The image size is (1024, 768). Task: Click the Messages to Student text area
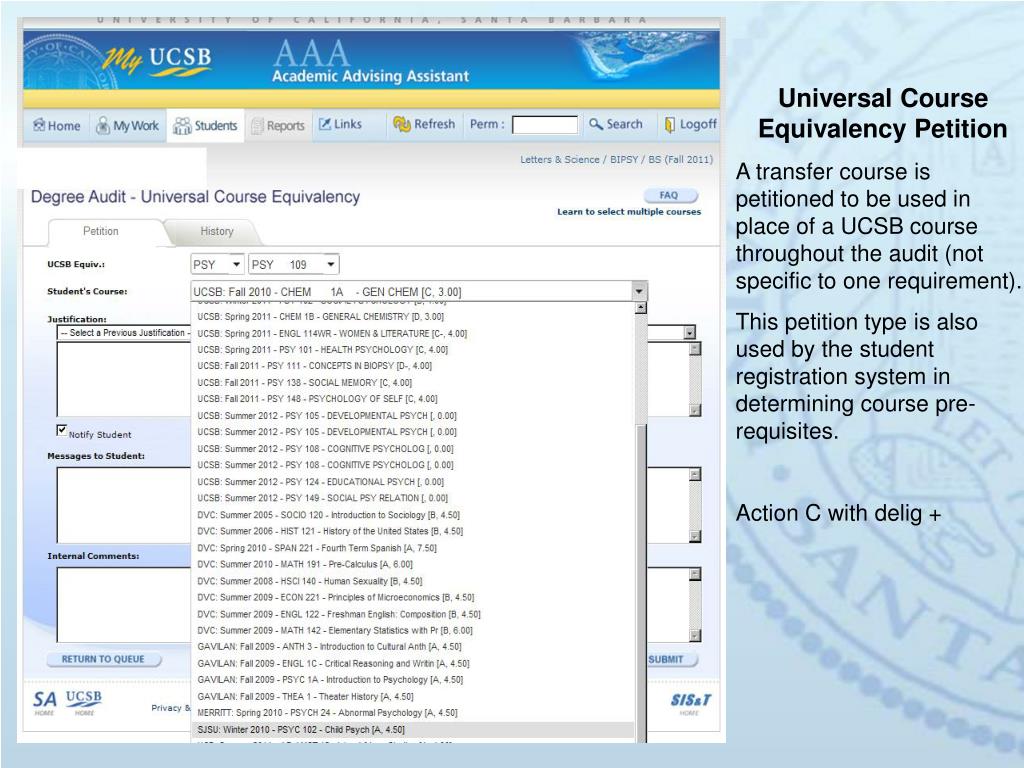[123, 504]
